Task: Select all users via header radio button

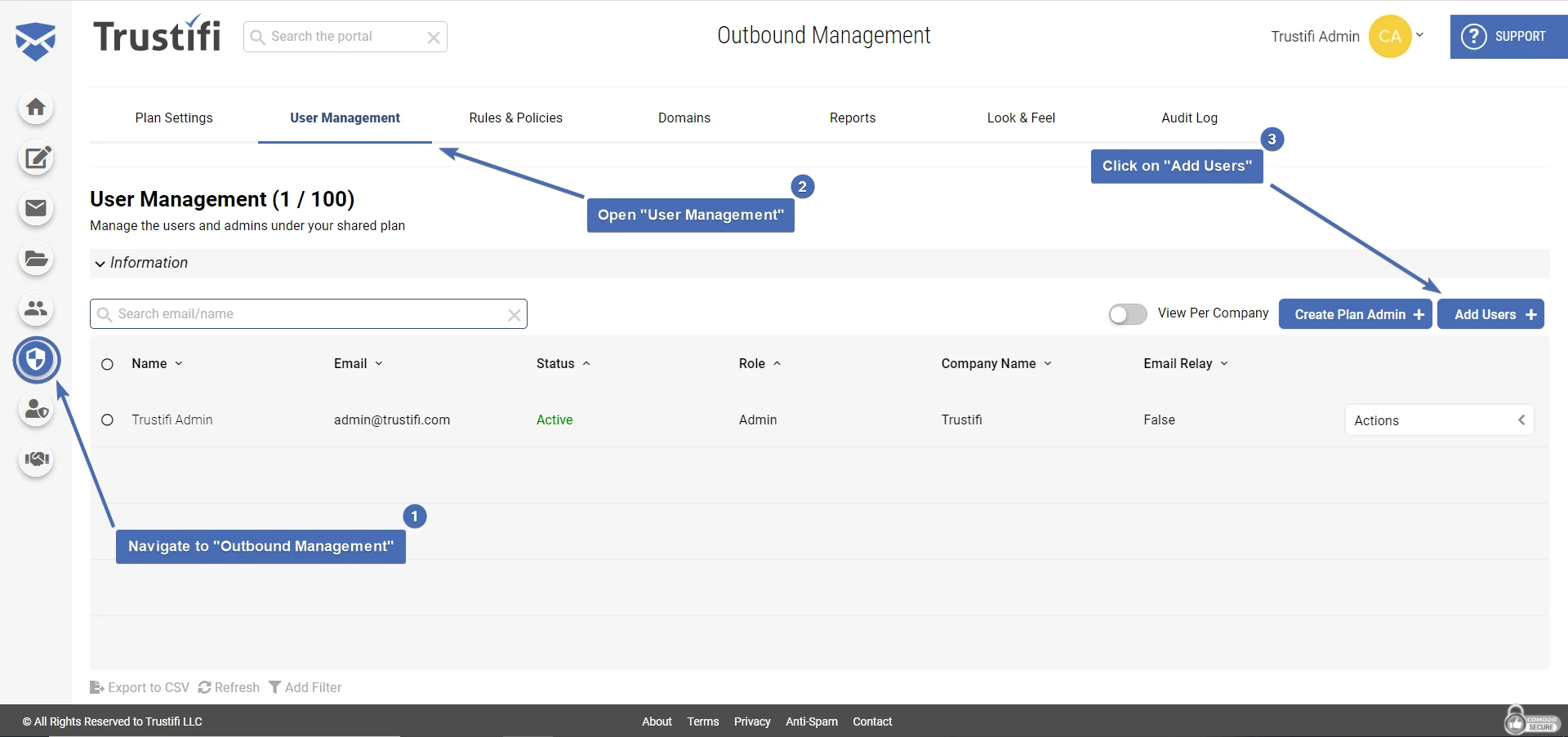Action: tap(107, 364)
